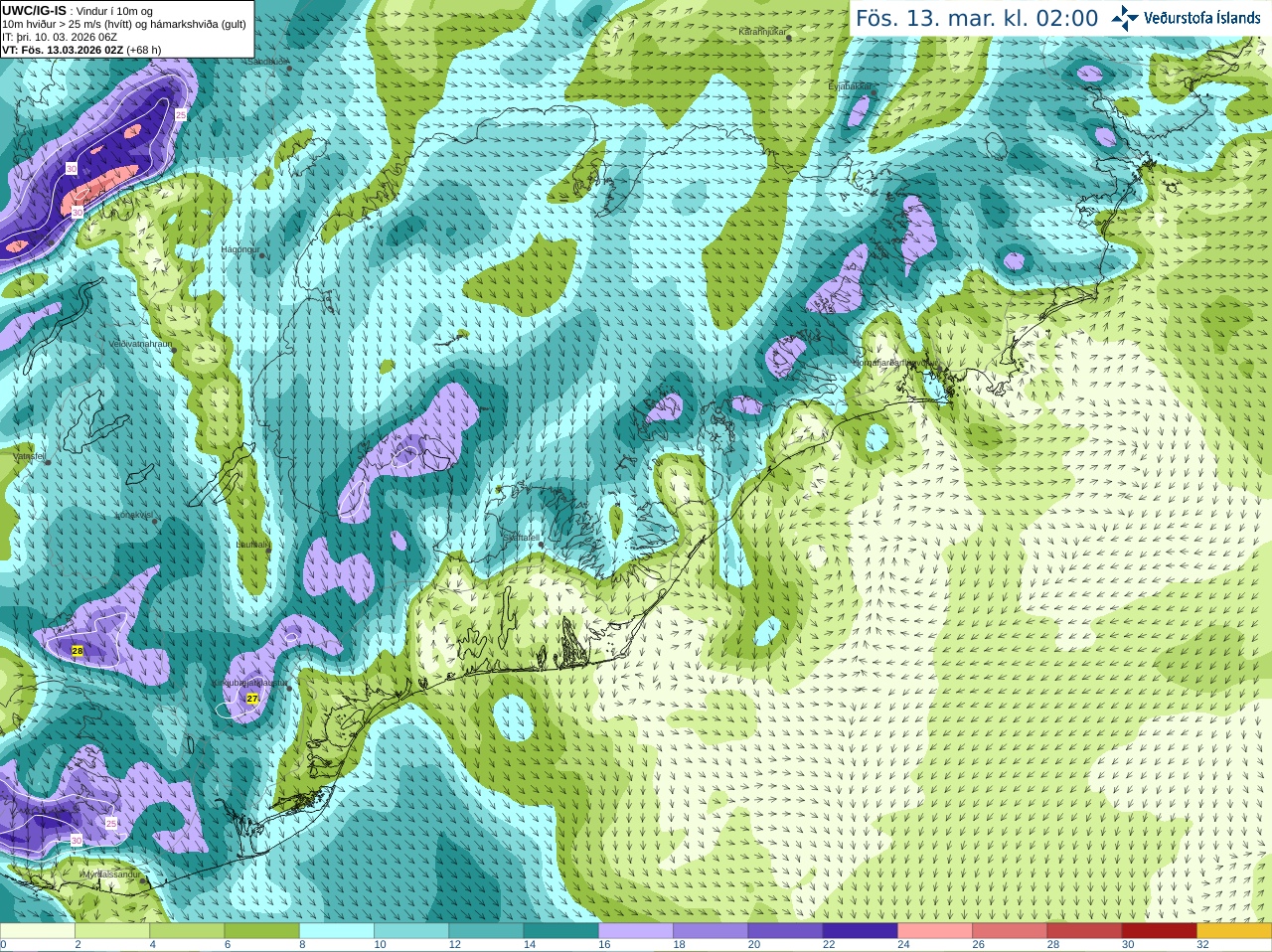Image resolution: width=1272 pixels, height=952 pixels.
Task: Click the legend scale number 20
Action: (754, 945)
